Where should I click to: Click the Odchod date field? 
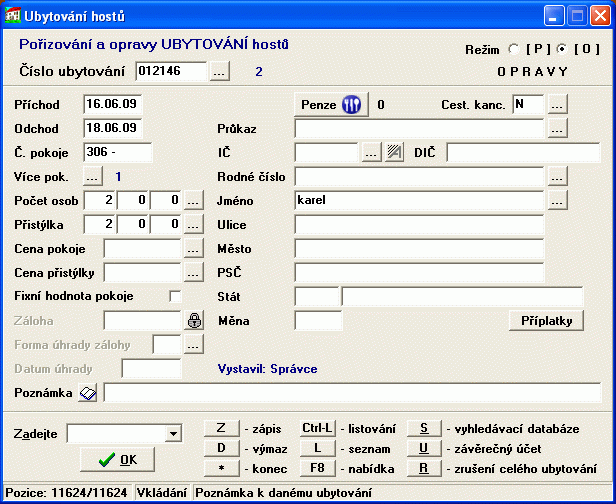(x=113, y=128)
